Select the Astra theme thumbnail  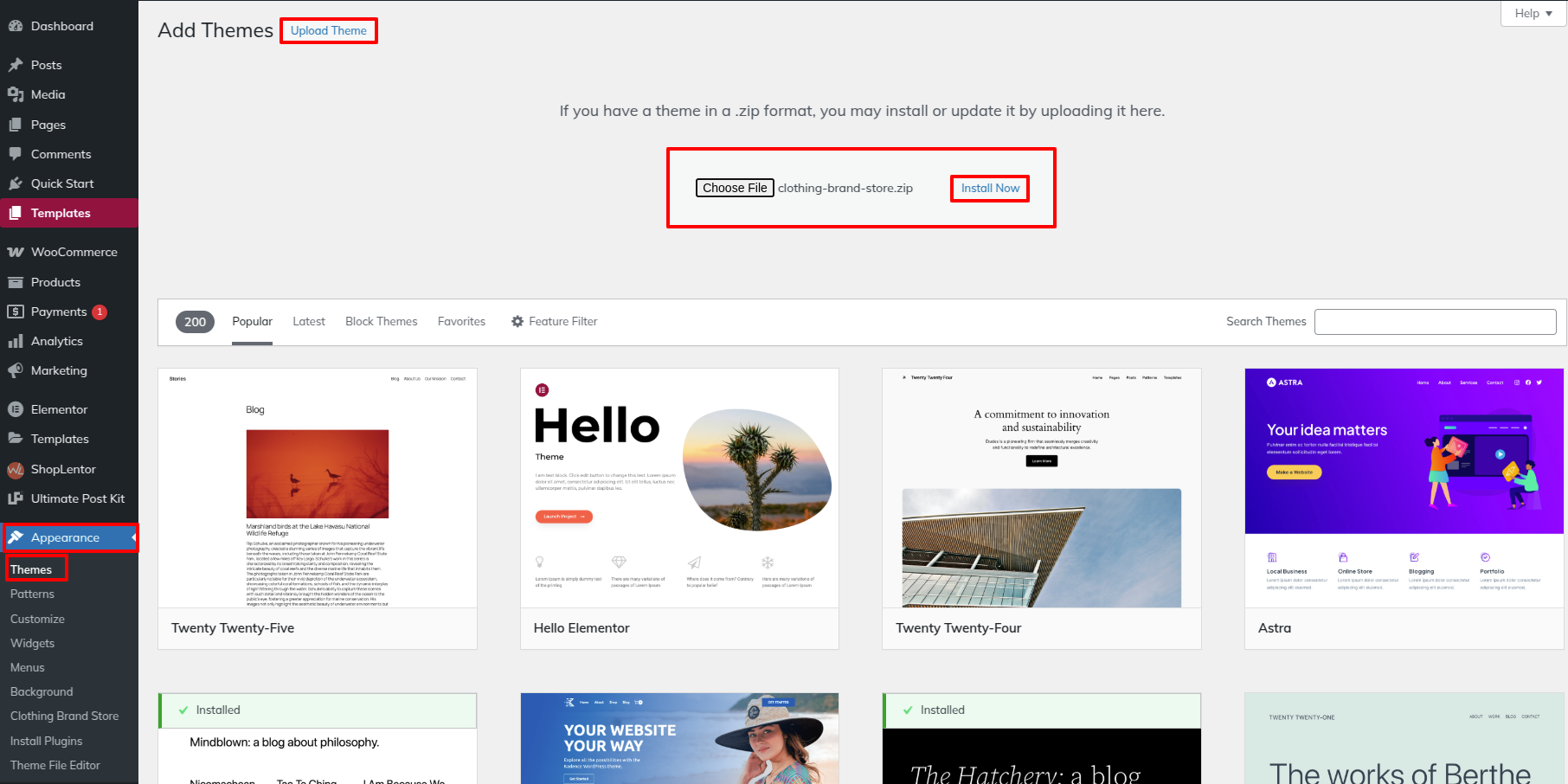tap(1404, 488)
